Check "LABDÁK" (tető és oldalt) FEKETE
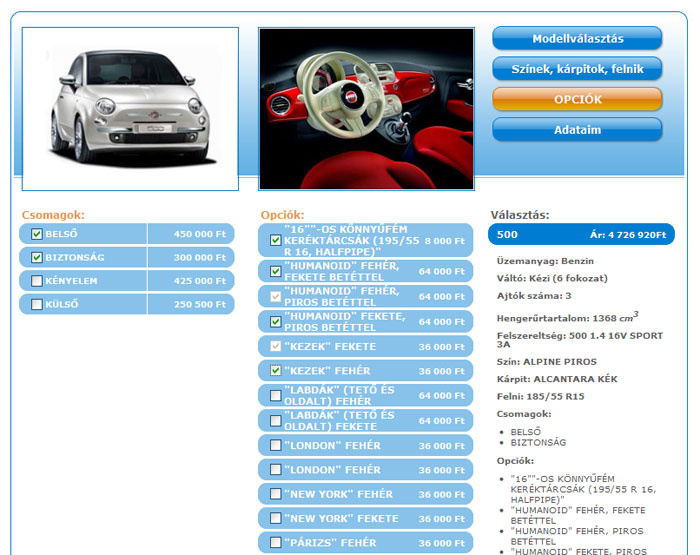The image size is (700, 555). (x=275, y=421)
